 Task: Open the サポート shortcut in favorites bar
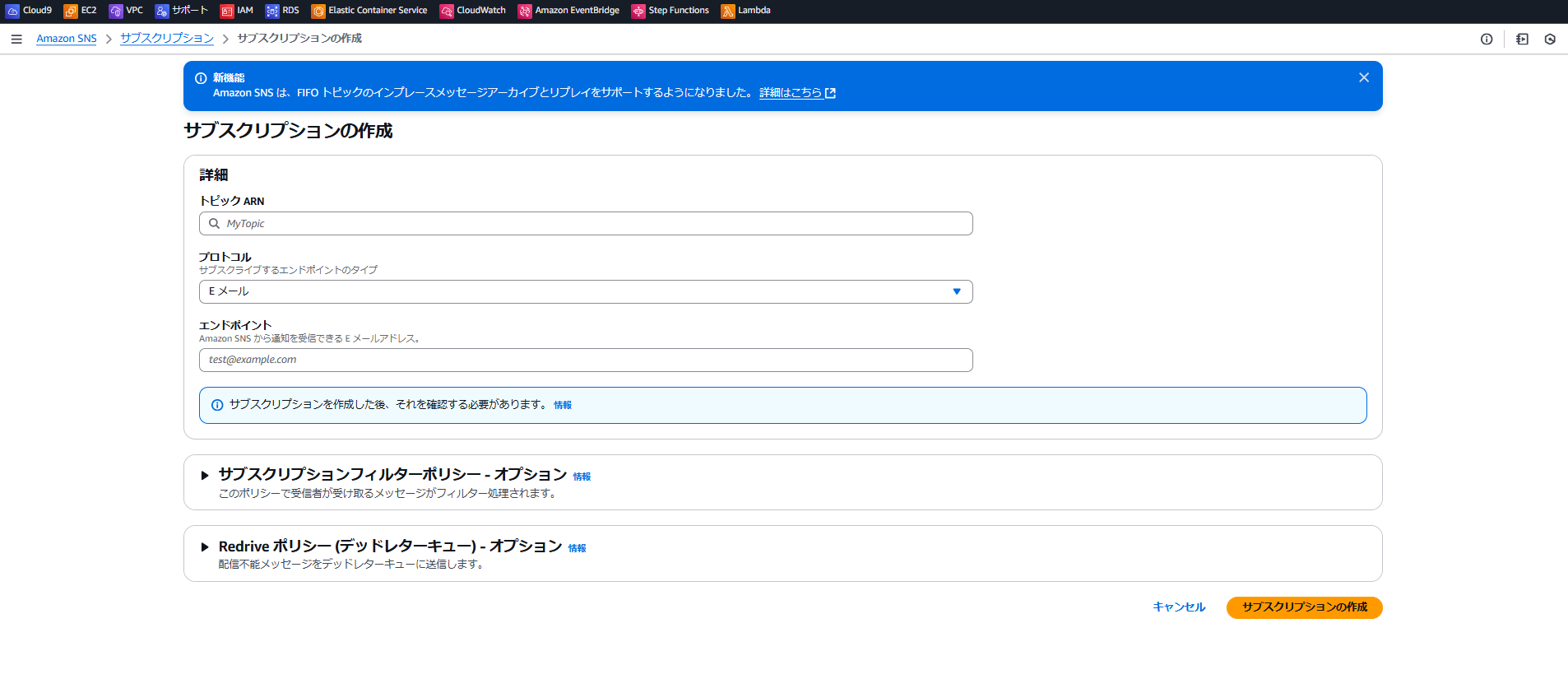coord(182,11)
